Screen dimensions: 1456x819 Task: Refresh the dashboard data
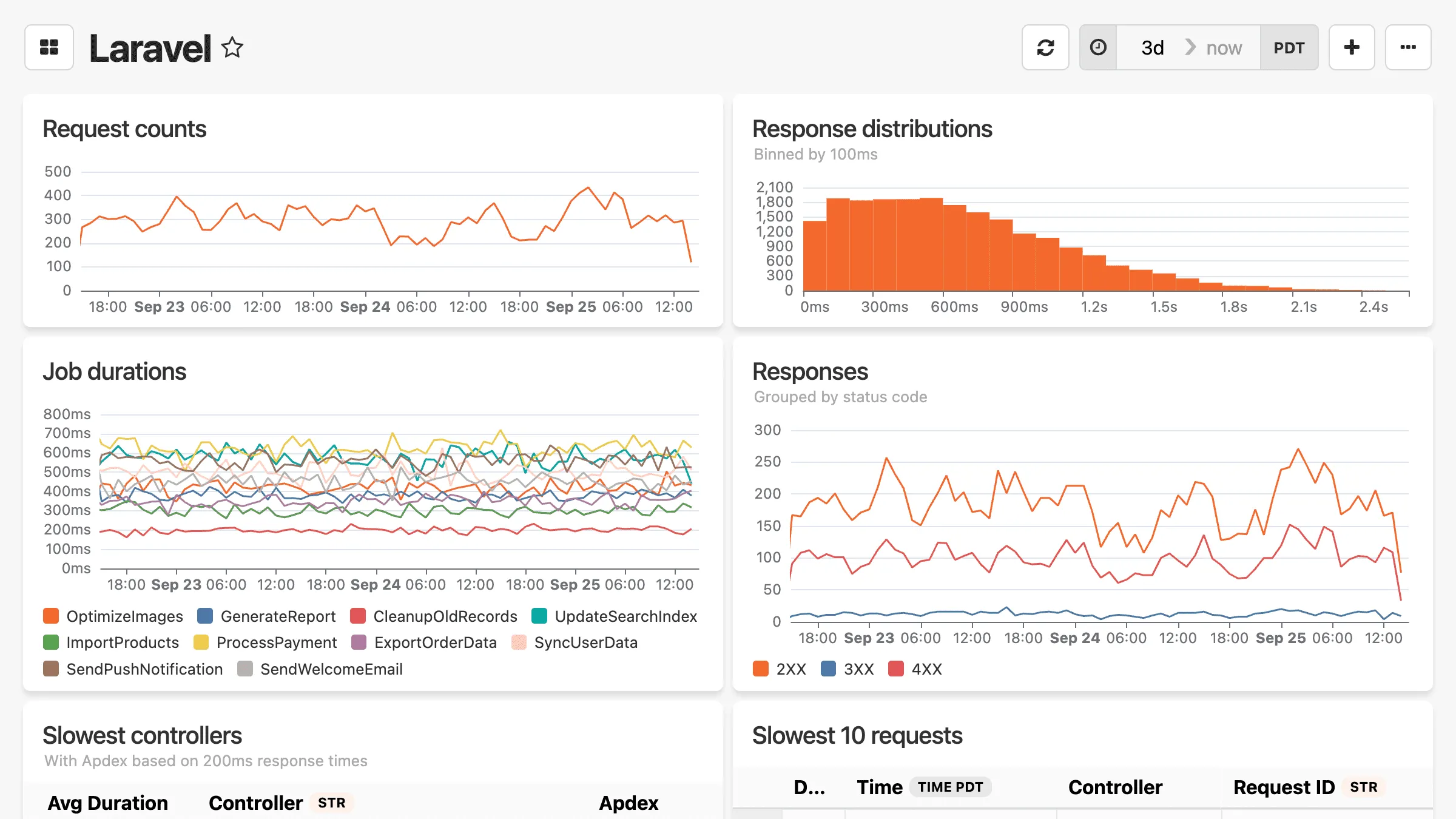pos(1045,47)
